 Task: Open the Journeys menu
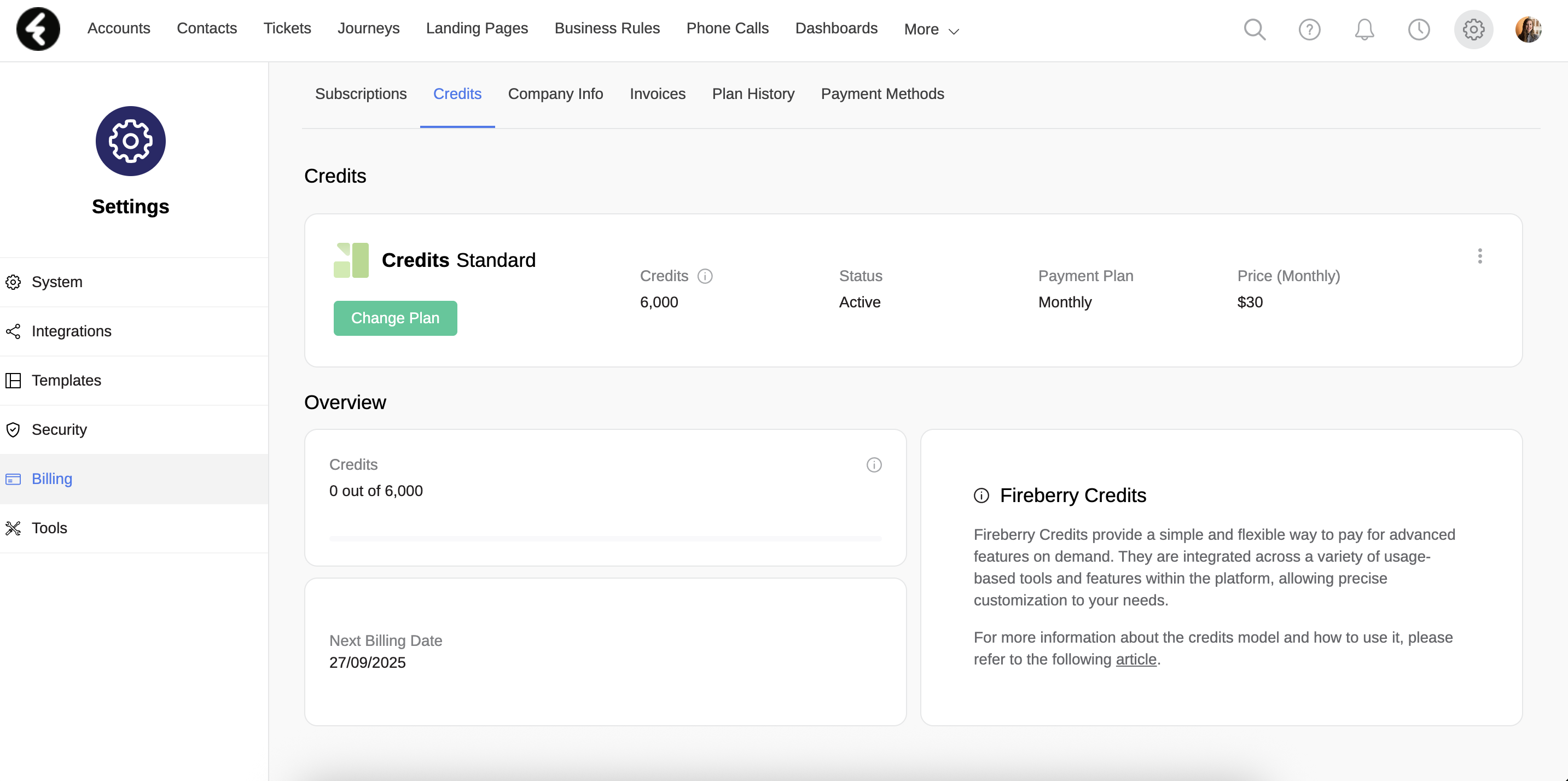pos(369,28)
